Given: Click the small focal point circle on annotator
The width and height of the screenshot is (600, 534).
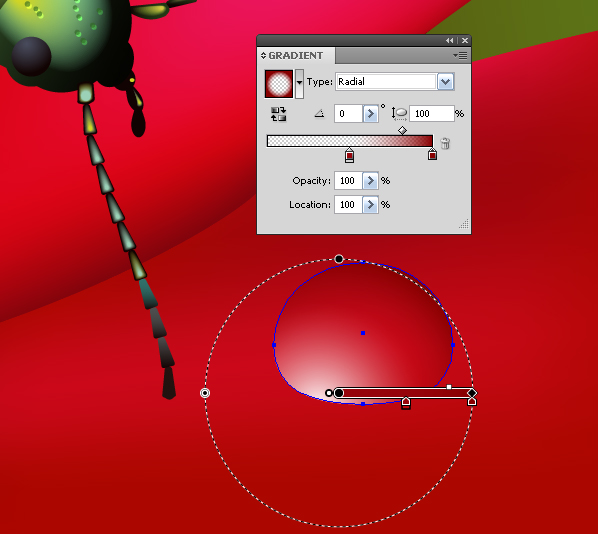Looking at the screenshot, I should (328, 393).
